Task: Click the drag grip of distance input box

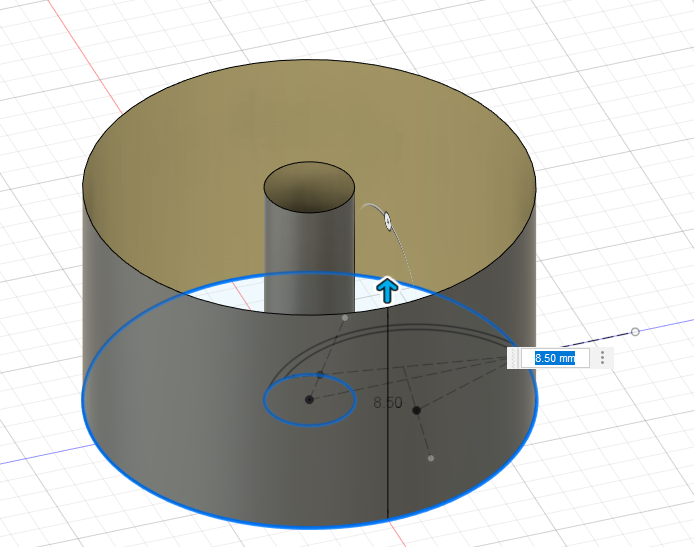Action: 513,358
